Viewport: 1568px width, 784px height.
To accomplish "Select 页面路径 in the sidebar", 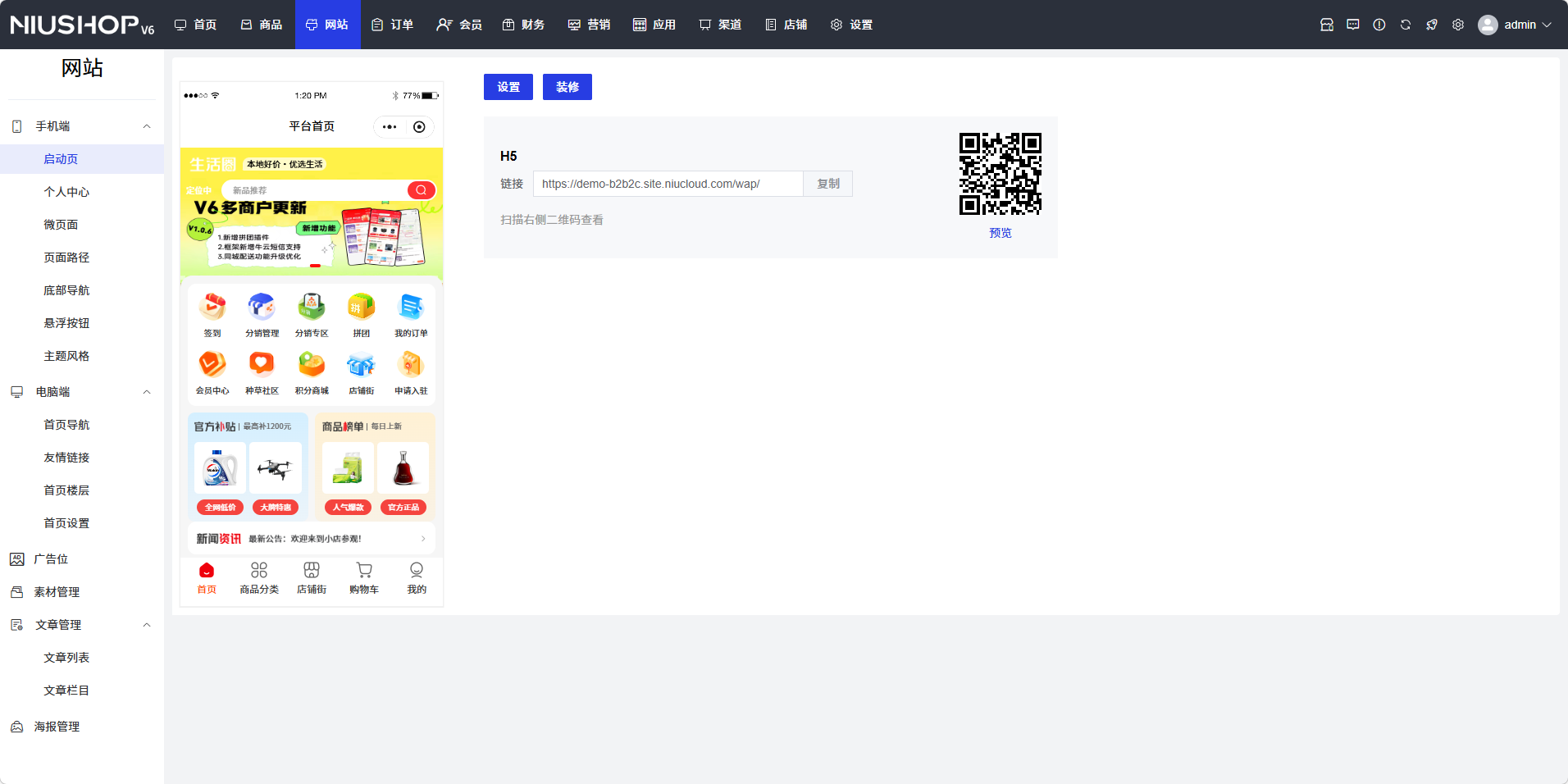I will (82, 258).
